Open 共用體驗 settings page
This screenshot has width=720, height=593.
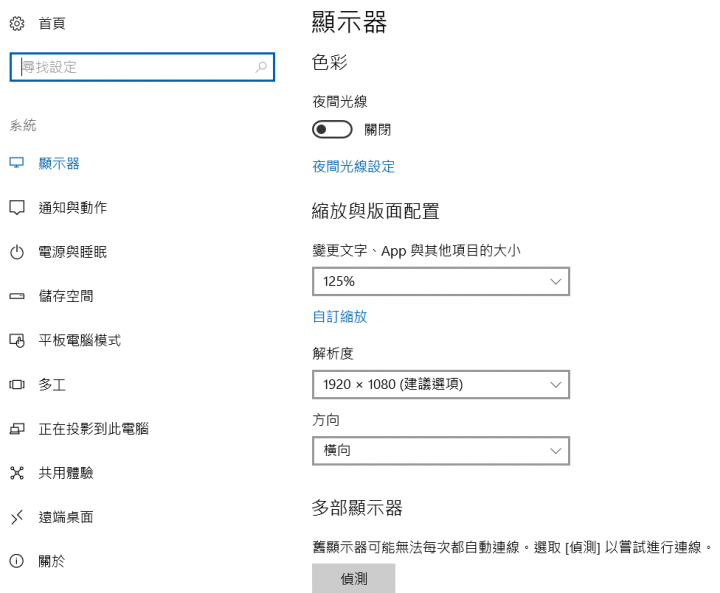66,473
